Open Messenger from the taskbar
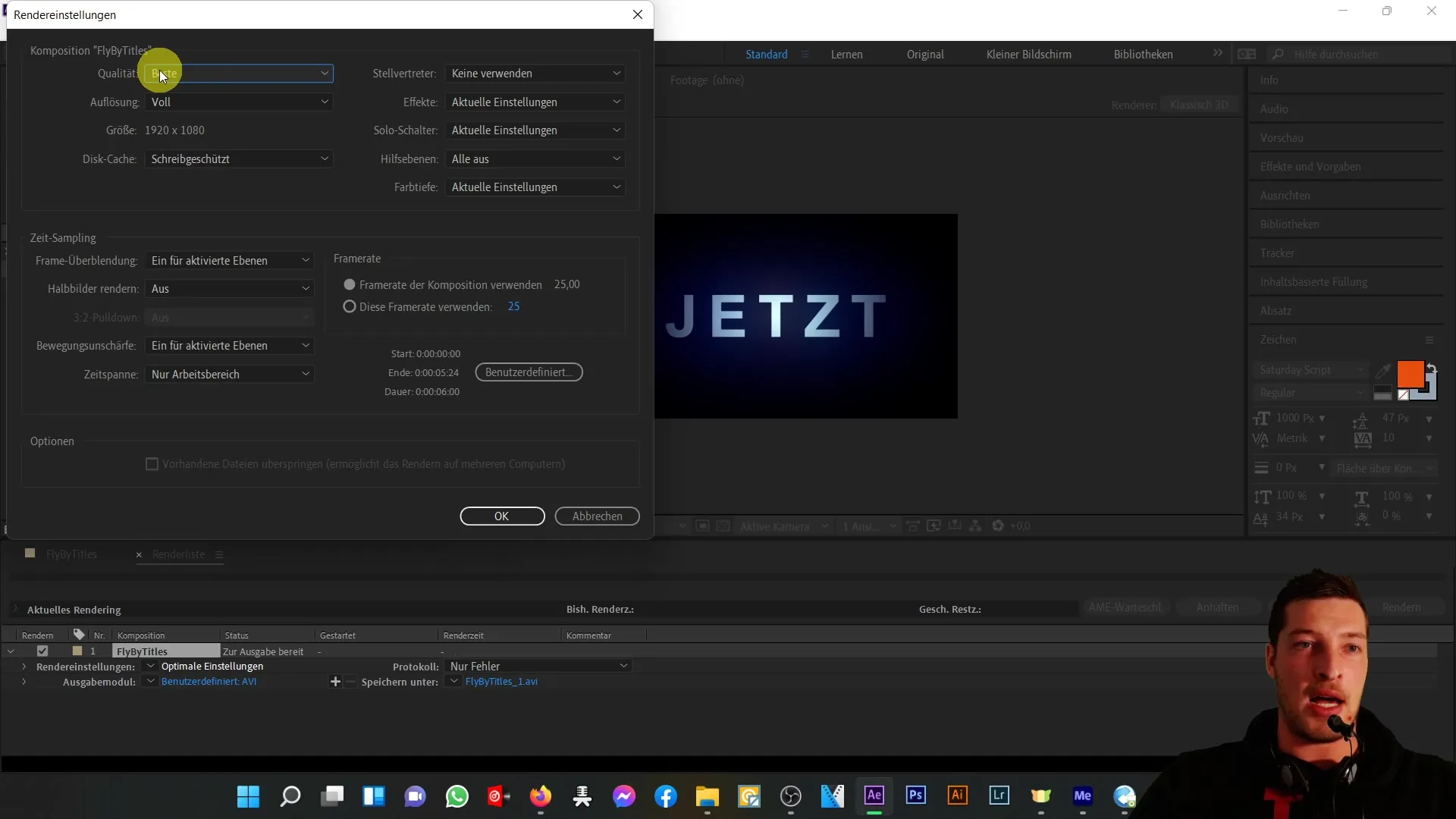 coord(624,796)
